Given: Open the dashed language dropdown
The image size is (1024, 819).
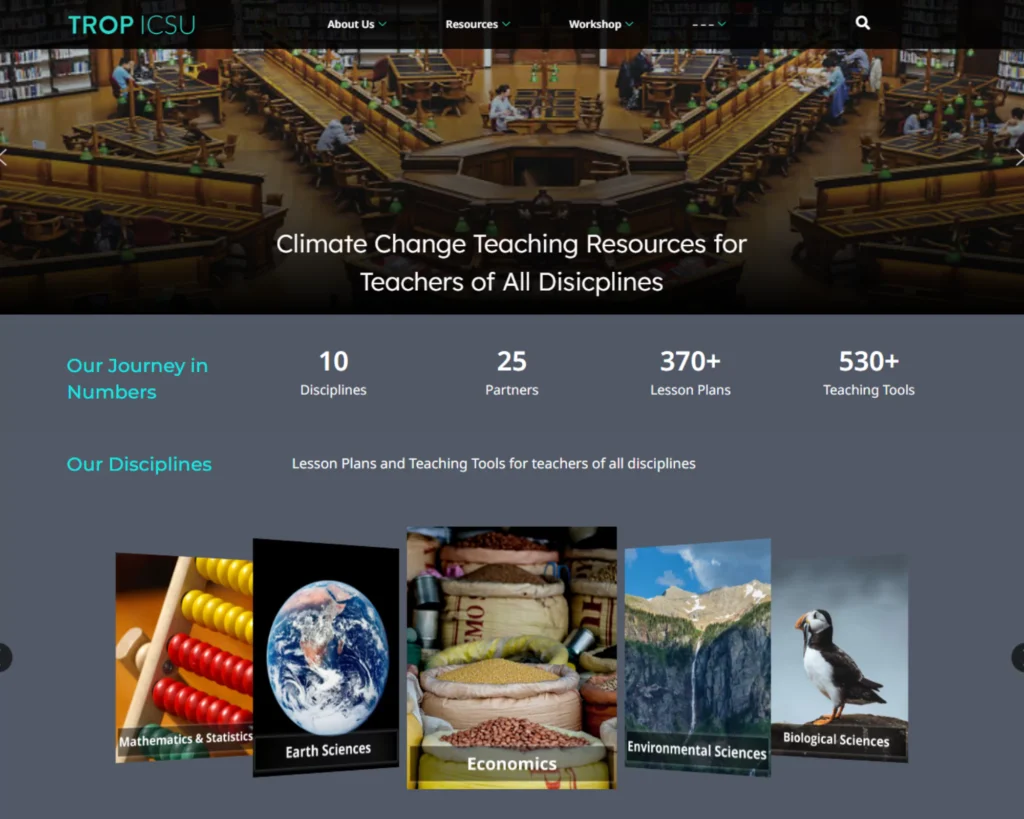Looking at the screenshot, I should [x=709, y=24].
